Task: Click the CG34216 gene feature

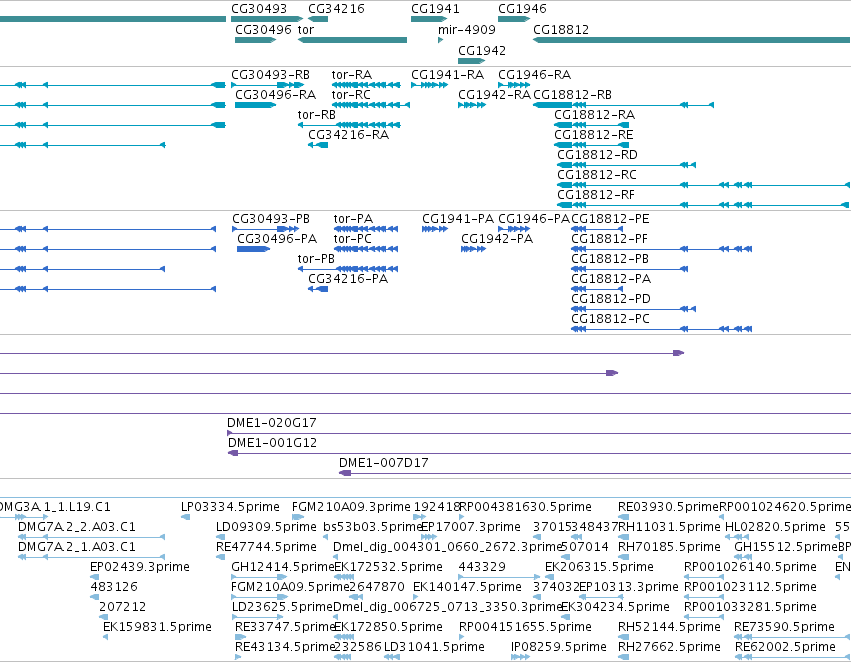Action: pos(318,20)
